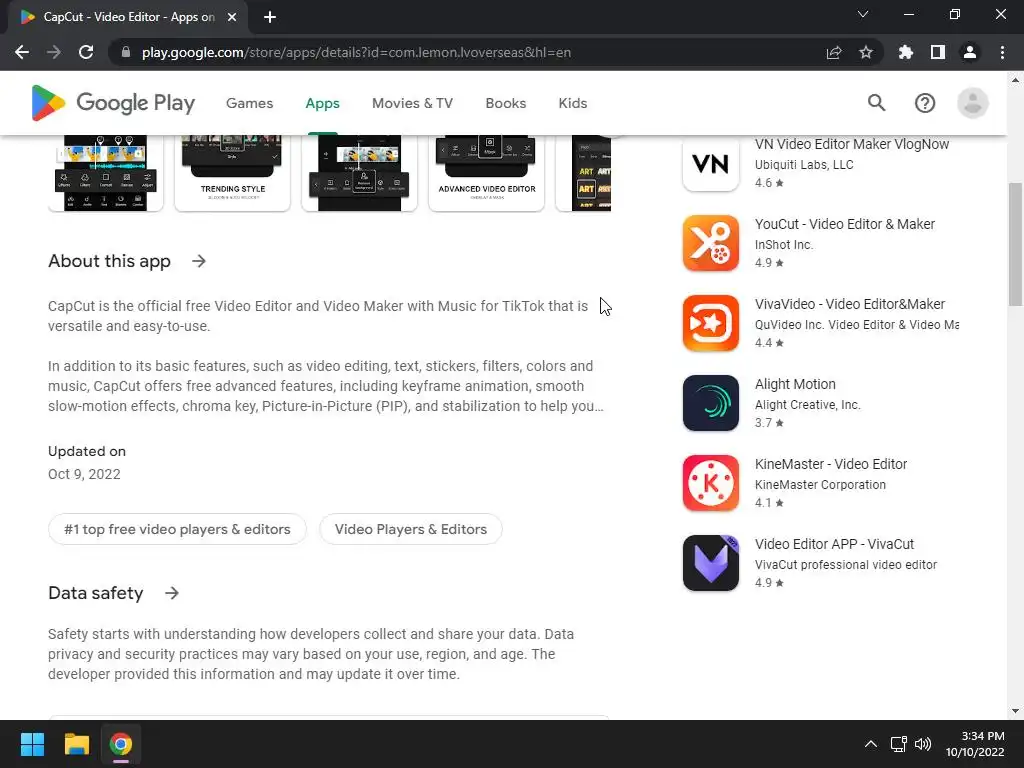Open the 'KineMaster - Video Editor' title link

[x=831, y=464]
